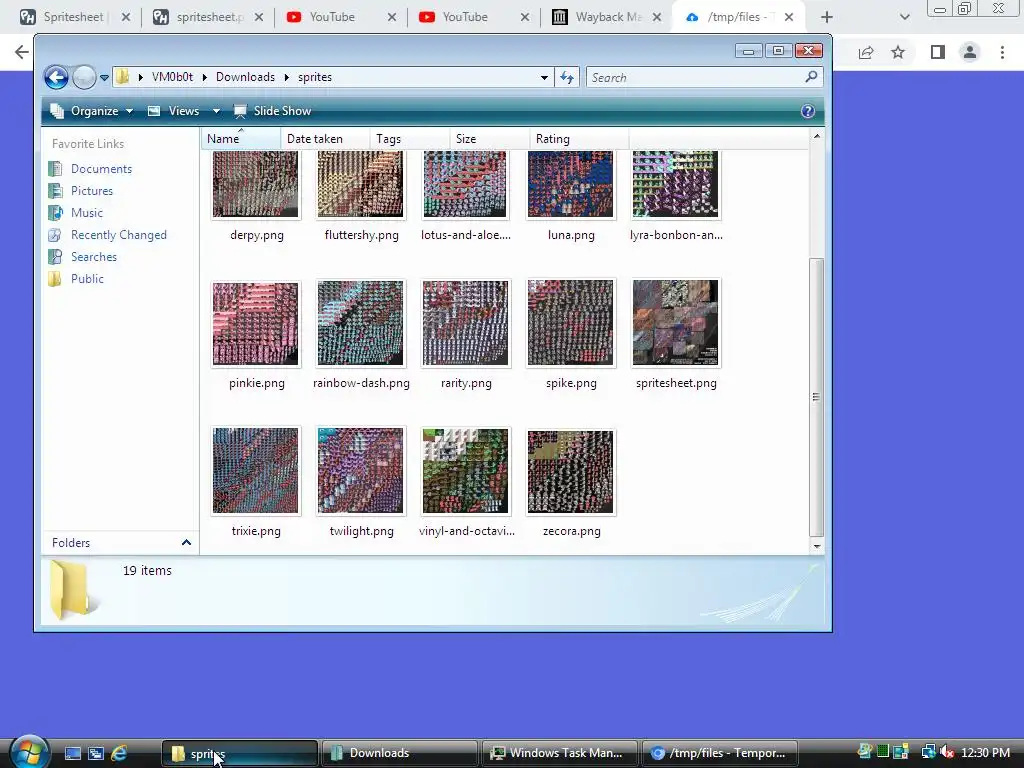
Task: Open the Organize menu
Action: [93, 111]
